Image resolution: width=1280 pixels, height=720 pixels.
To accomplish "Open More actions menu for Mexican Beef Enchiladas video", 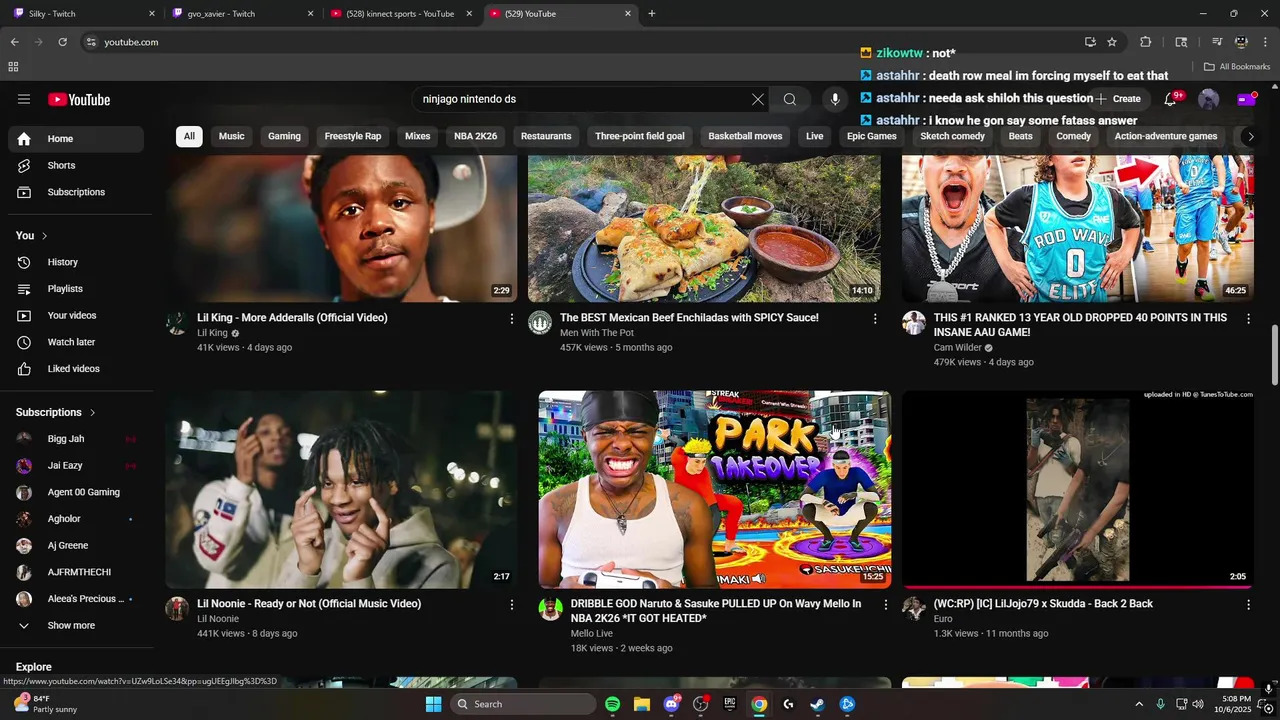I will tap(875, 318).
